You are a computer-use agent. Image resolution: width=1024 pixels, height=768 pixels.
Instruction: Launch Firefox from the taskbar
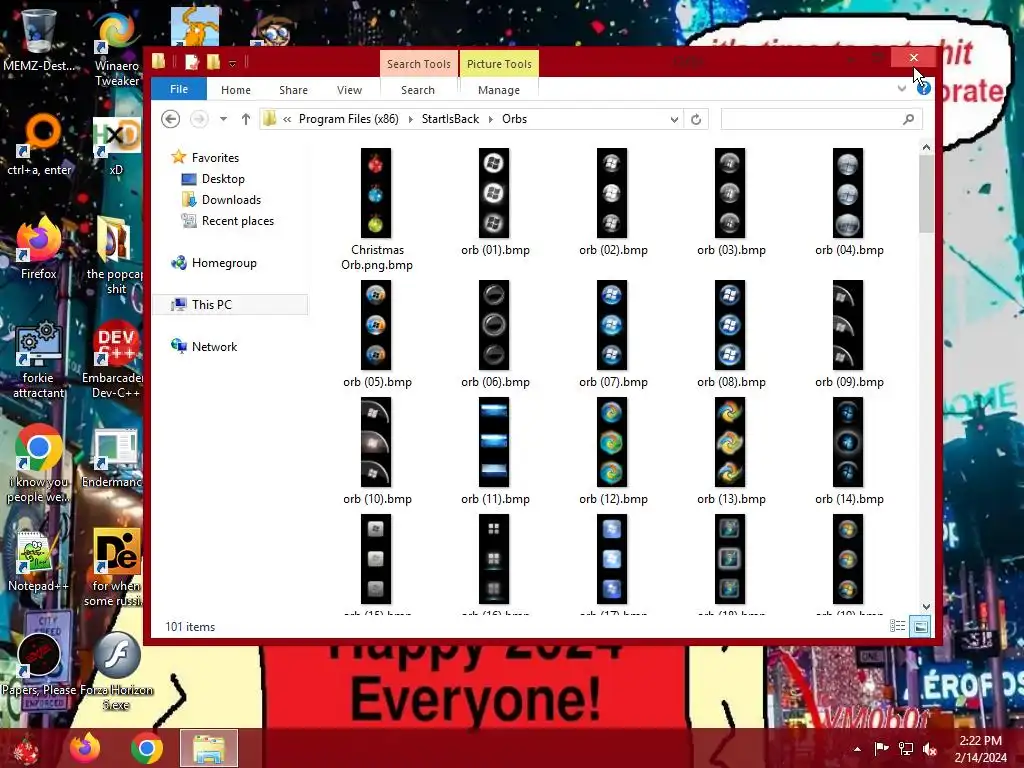85,748
